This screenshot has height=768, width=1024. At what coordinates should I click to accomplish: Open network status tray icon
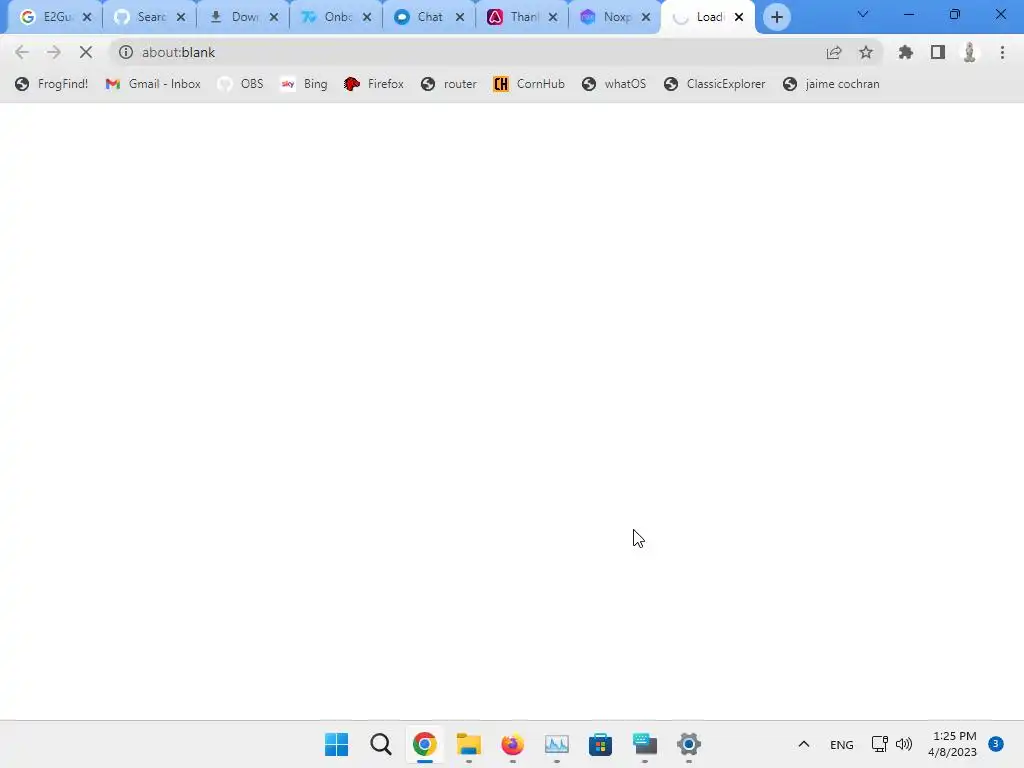click(x=880, y=744)
